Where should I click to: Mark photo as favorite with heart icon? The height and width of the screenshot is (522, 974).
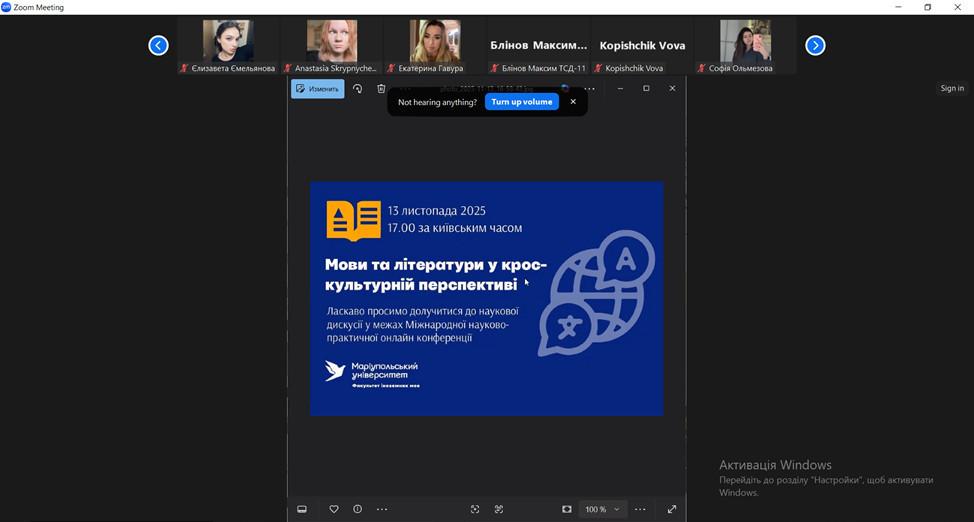334,509
